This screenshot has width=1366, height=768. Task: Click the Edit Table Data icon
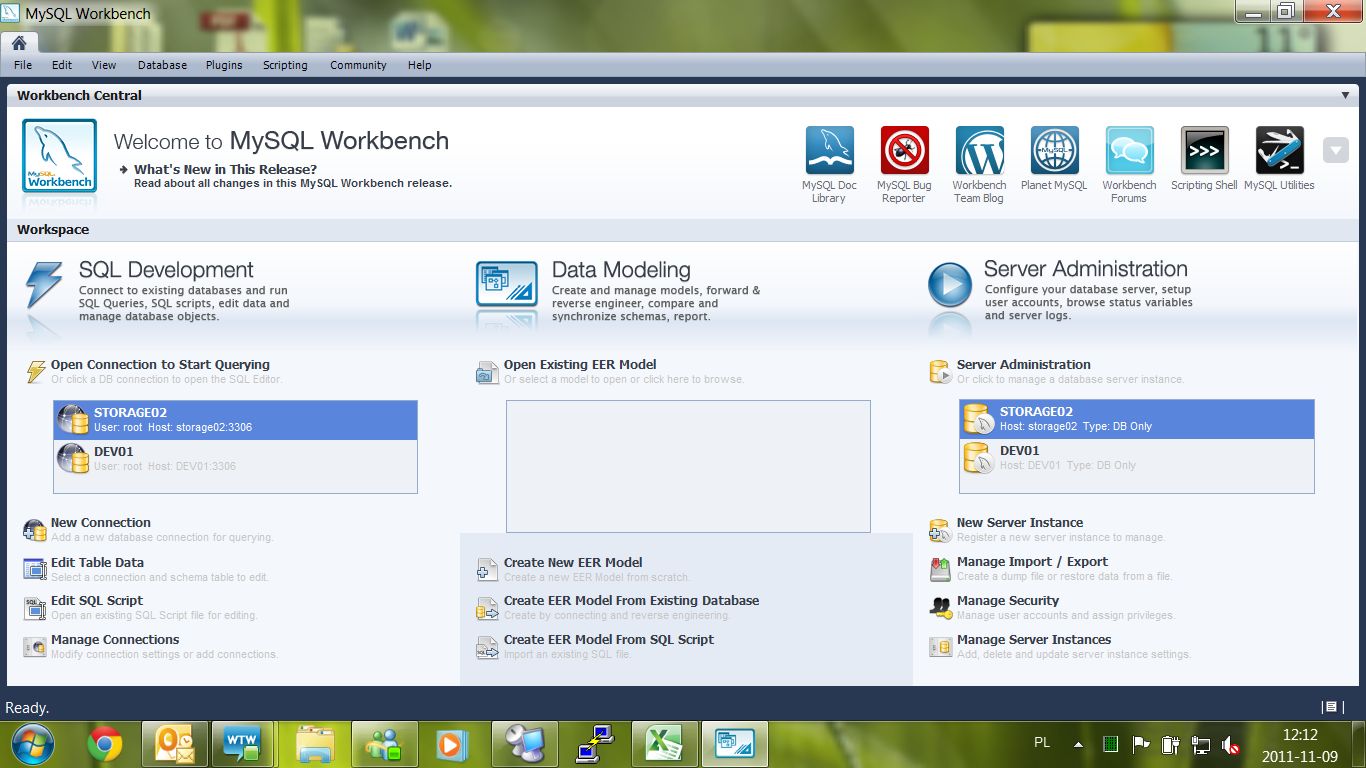pos(35,569)
